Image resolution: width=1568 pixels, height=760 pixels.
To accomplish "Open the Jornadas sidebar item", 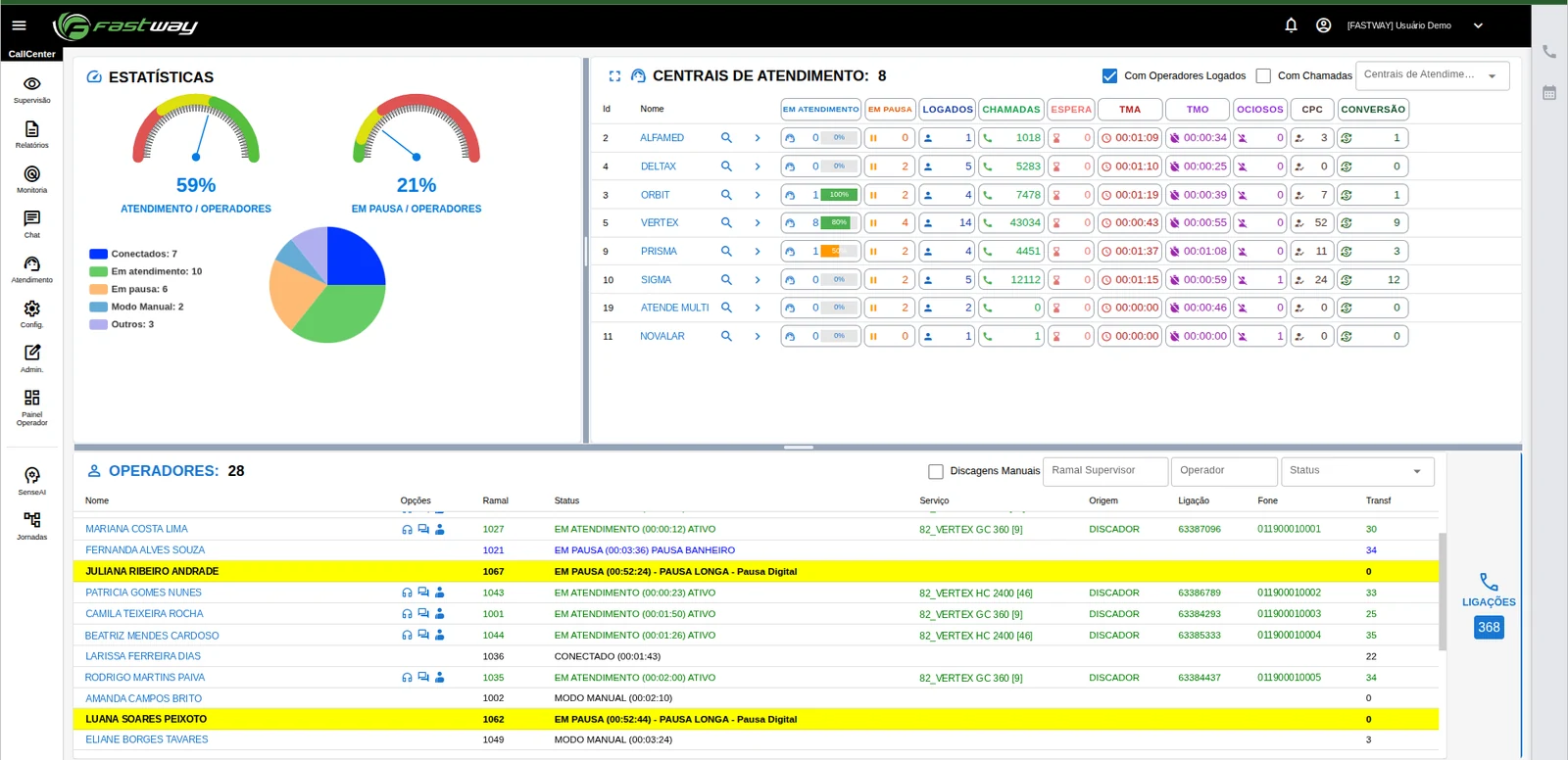I will (x=31, y=526).
